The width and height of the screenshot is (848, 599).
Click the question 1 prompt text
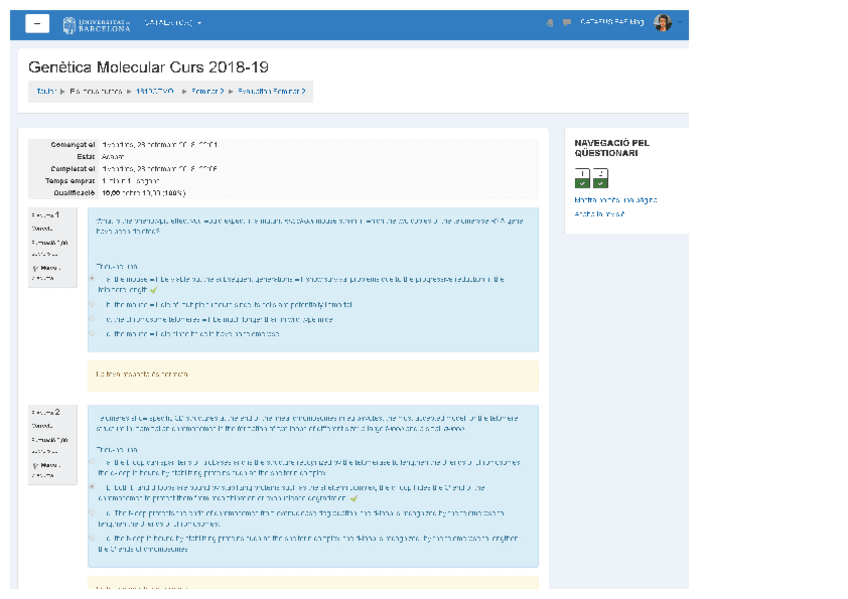309,226
